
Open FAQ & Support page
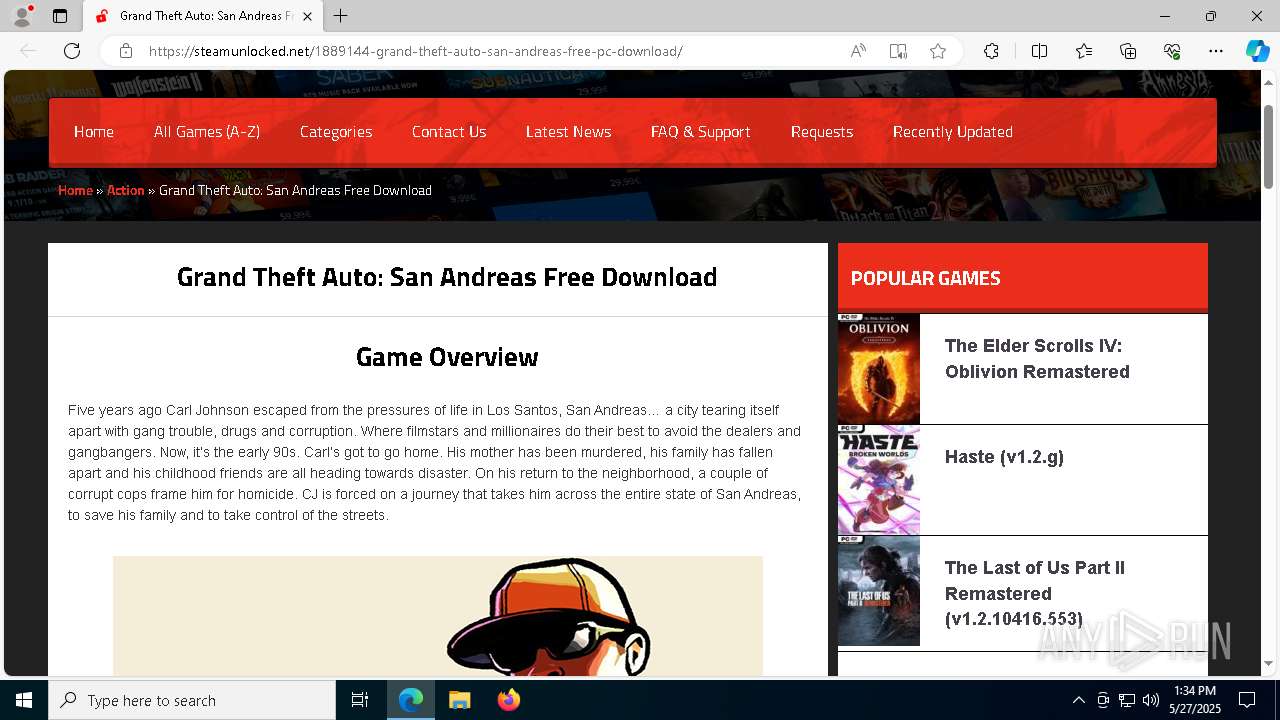tap(700, 132)
